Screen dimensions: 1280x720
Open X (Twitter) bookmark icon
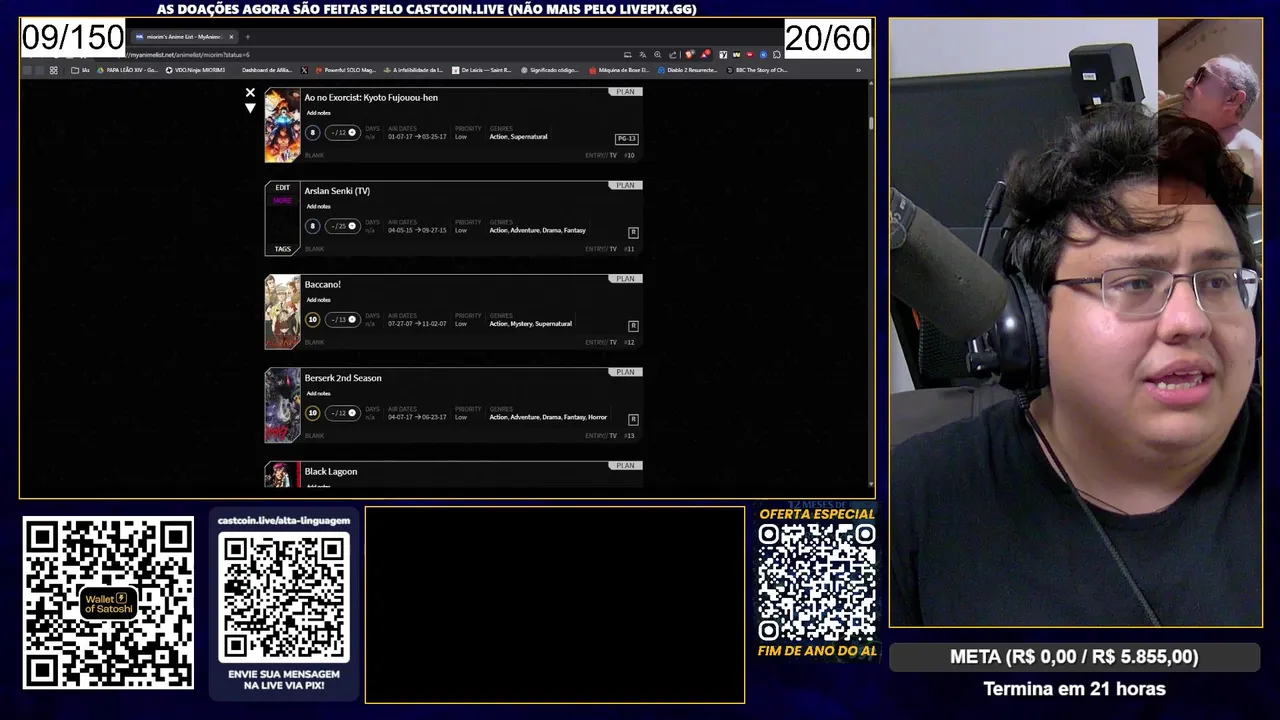point(304,70)
